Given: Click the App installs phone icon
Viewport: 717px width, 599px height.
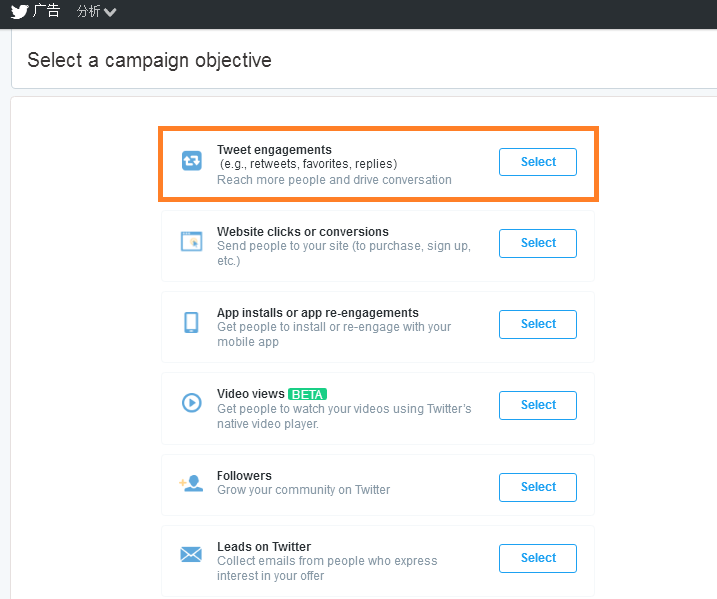Looking at the screenshot, I should [191, 322].
